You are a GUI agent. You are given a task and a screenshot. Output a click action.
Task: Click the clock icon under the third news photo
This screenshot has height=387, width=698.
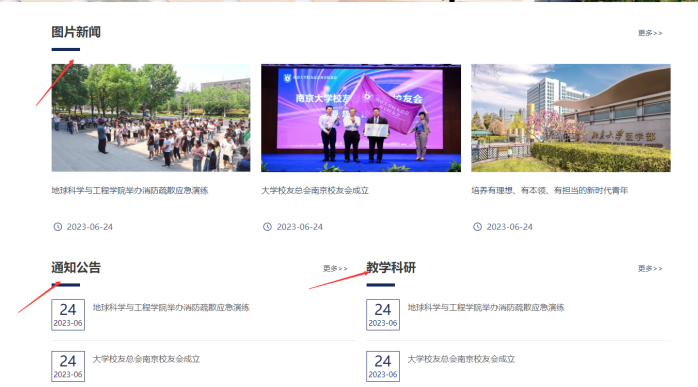click(x=477, y=227)
